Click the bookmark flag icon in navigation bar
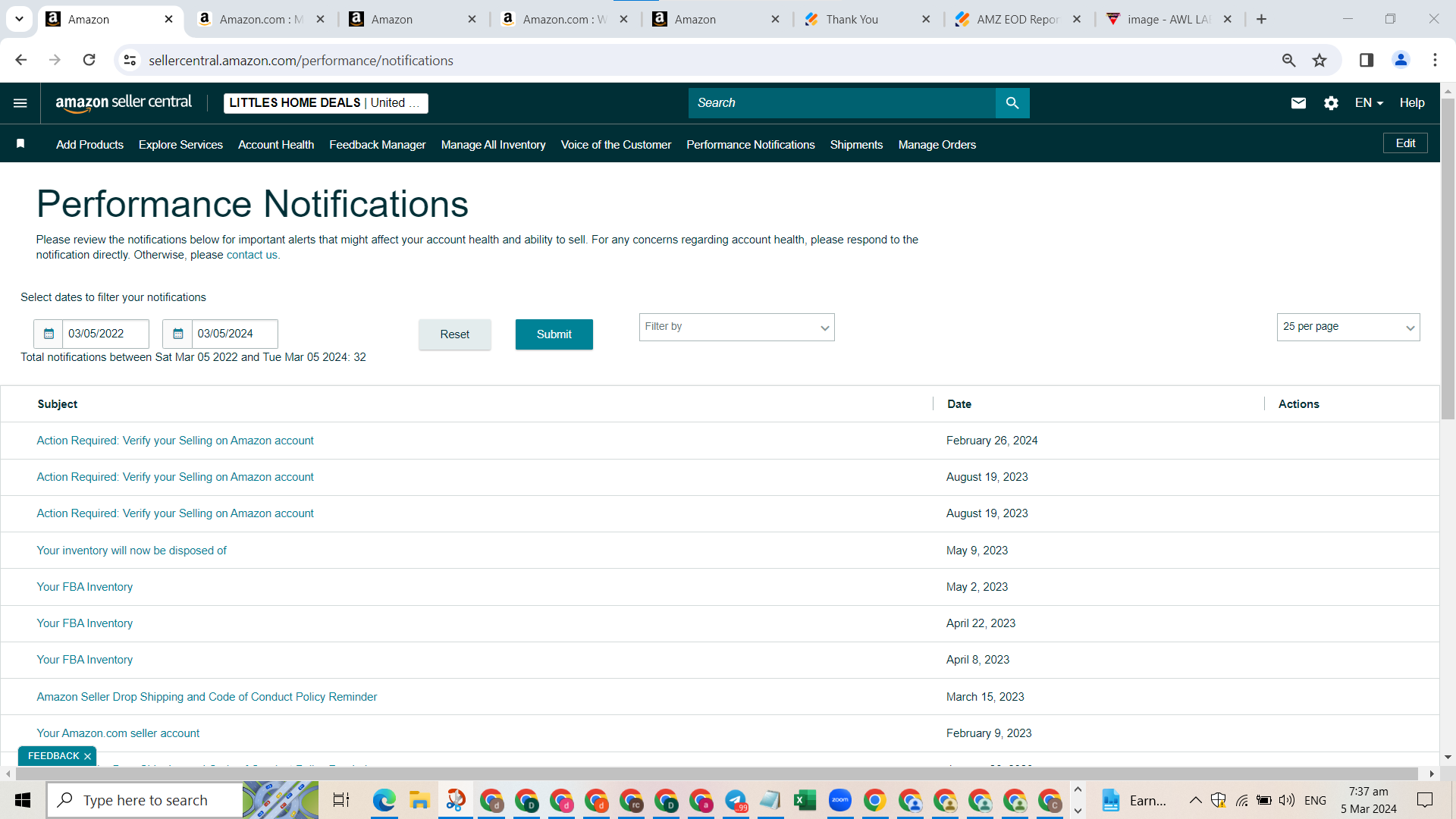This screenshot has width=1456, height=819. coord(20,144)
